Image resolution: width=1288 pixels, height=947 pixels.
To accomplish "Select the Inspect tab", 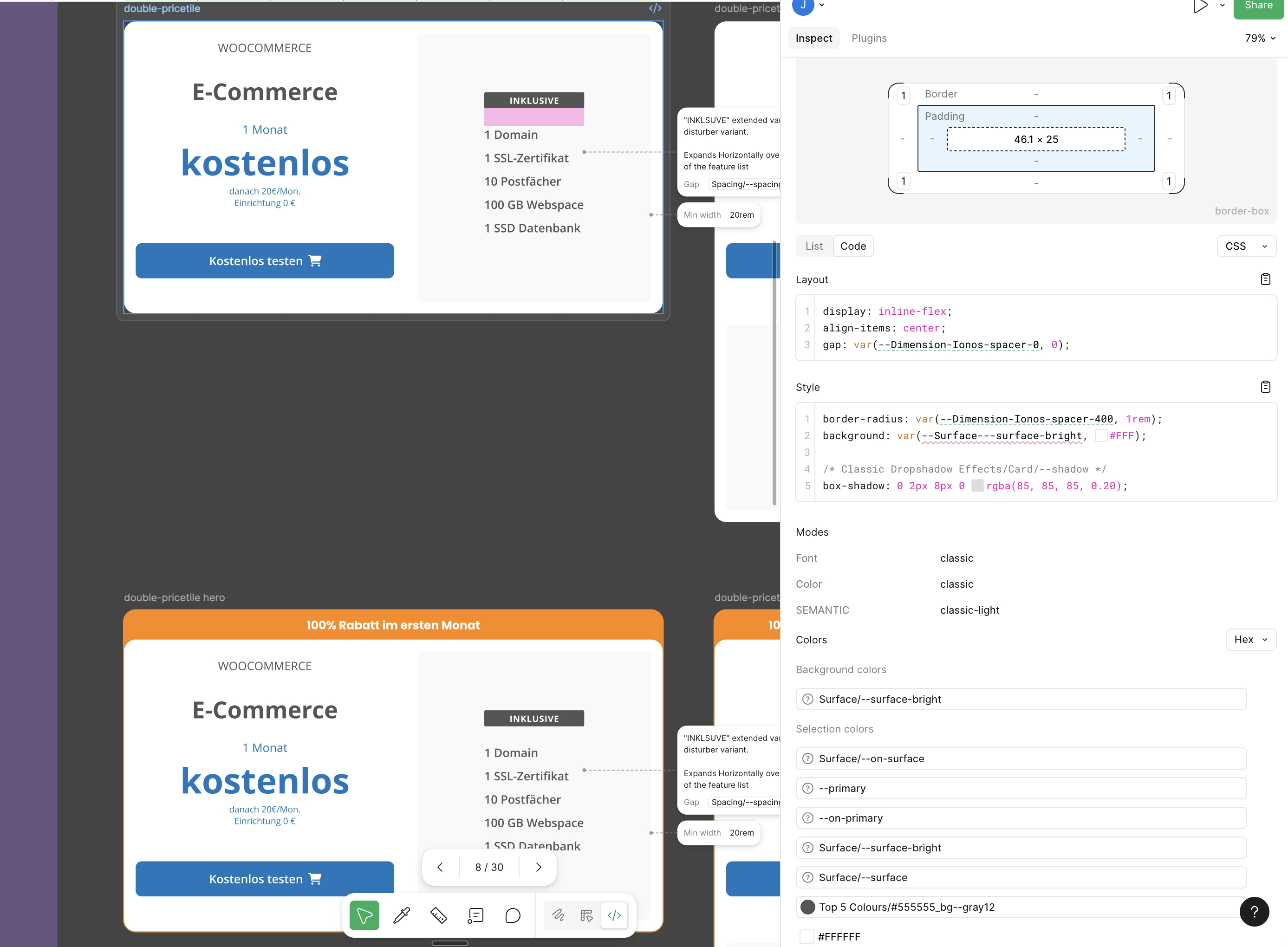I will pos(813,38).
